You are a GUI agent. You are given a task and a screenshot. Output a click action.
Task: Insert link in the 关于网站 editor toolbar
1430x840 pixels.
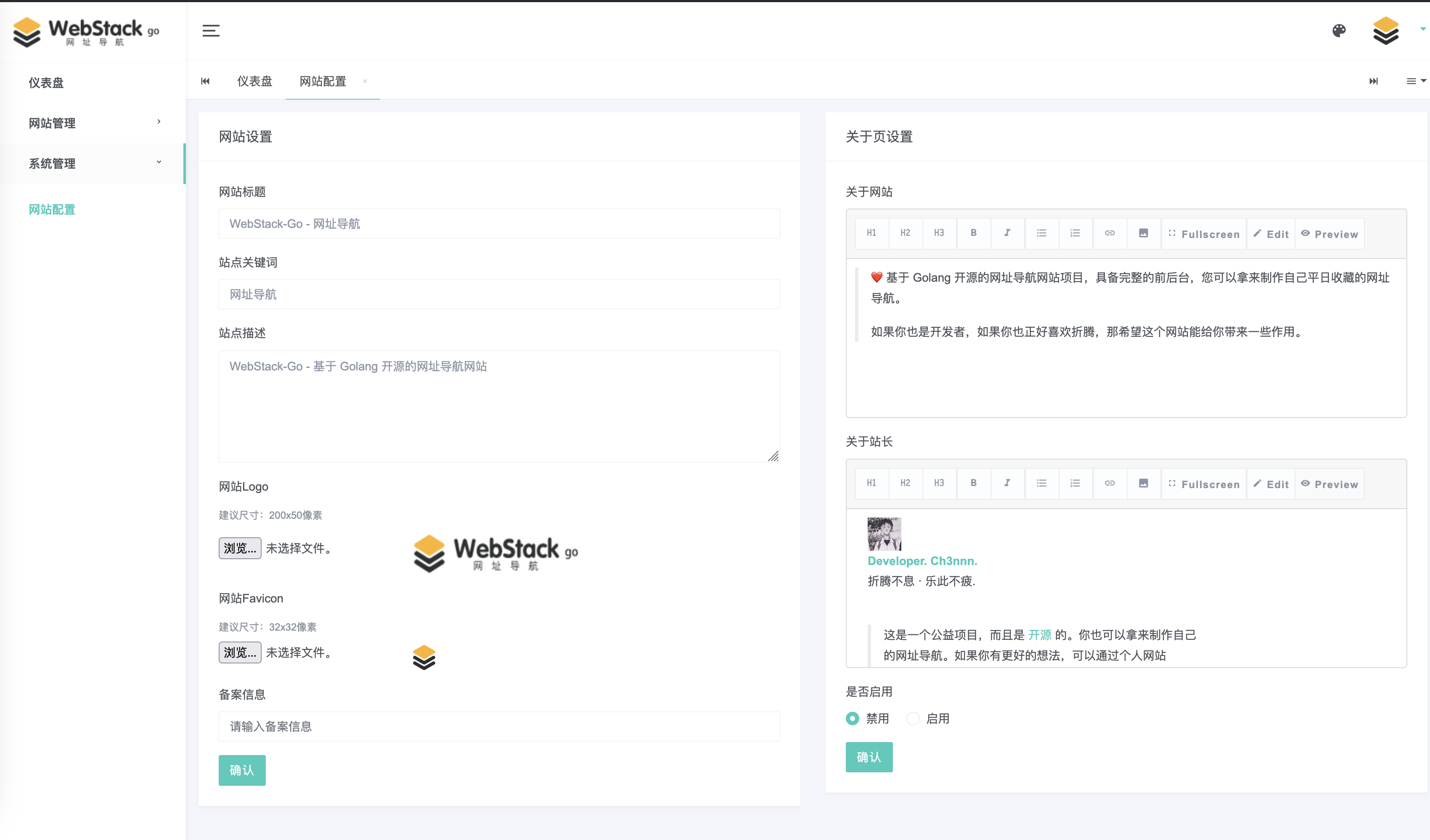pos(1110,233)
